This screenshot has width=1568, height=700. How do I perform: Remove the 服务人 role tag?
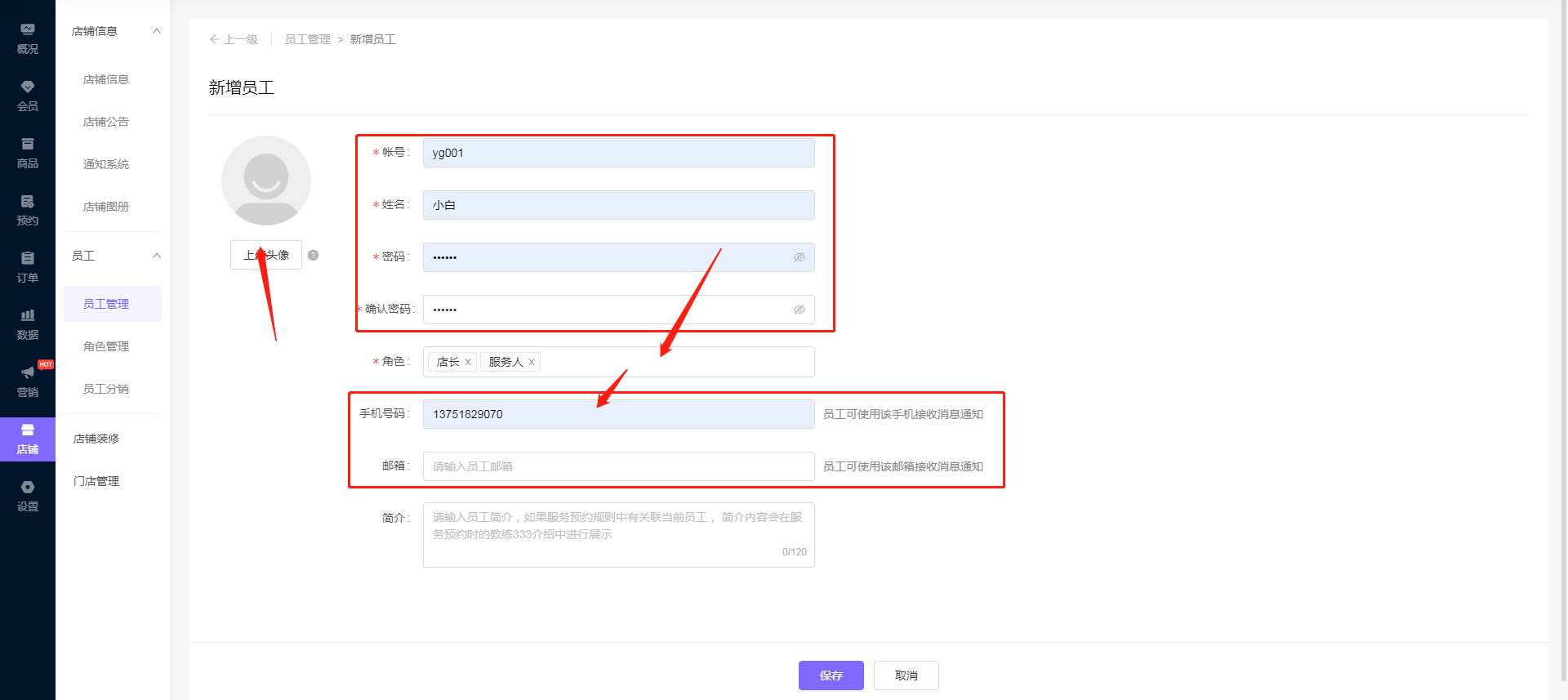532,362
